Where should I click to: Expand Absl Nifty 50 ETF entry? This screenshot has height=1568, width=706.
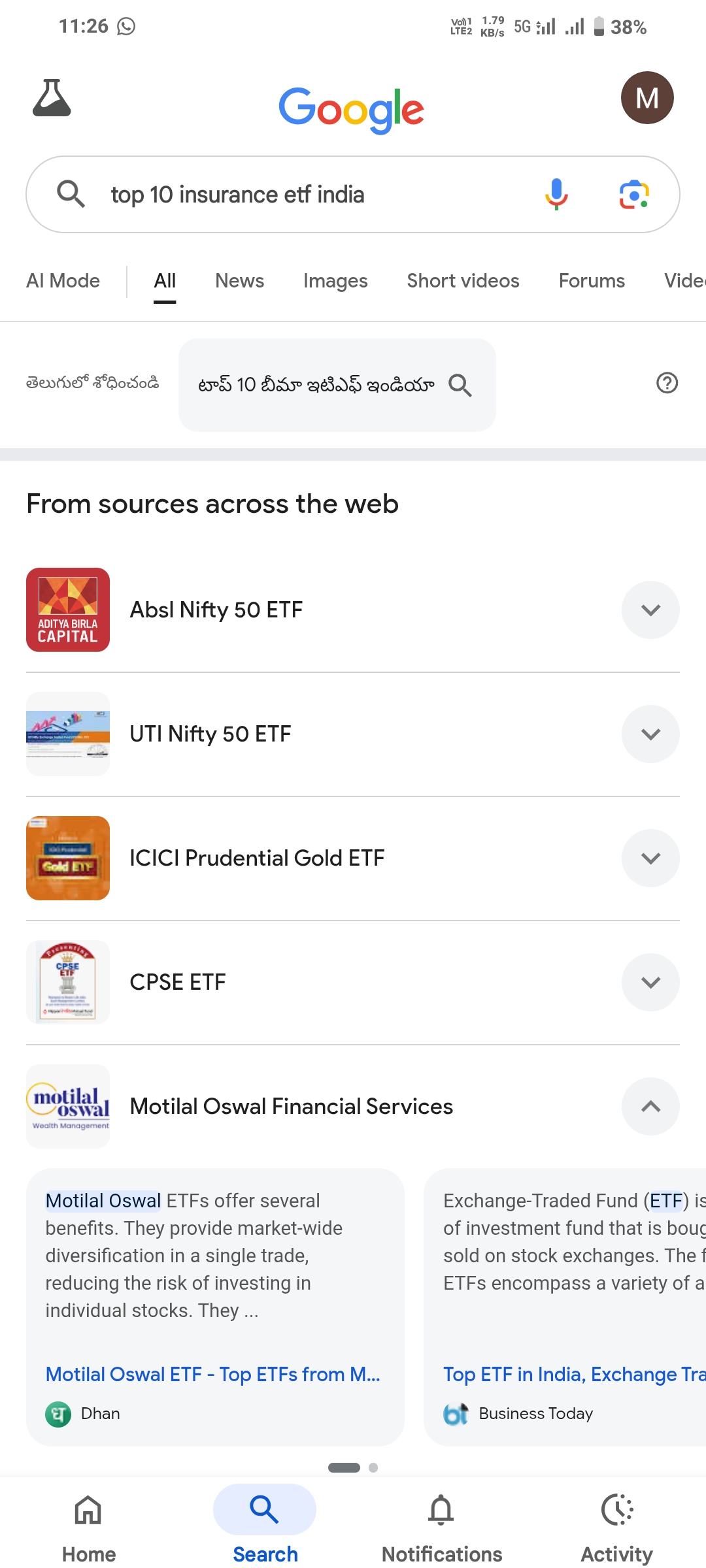click(x=650, y=610)
